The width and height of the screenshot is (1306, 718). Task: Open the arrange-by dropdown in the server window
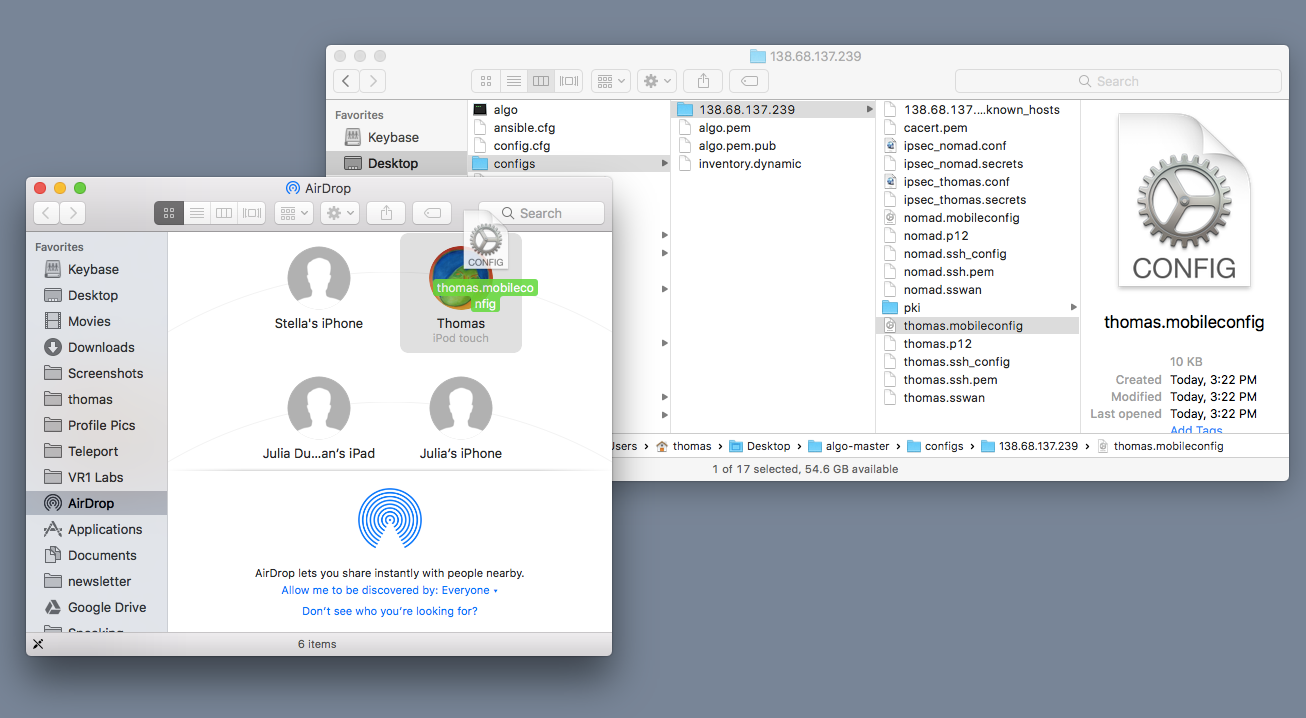(x=610, y=81)
